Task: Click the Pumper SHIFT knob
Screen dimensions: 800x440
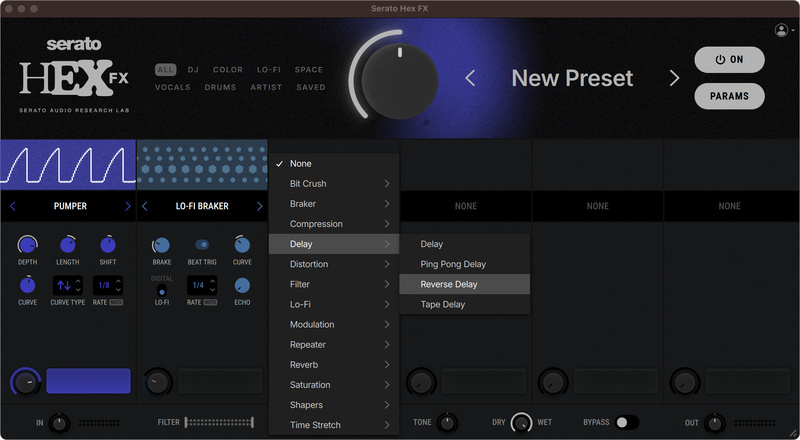Action: [108, 245]
